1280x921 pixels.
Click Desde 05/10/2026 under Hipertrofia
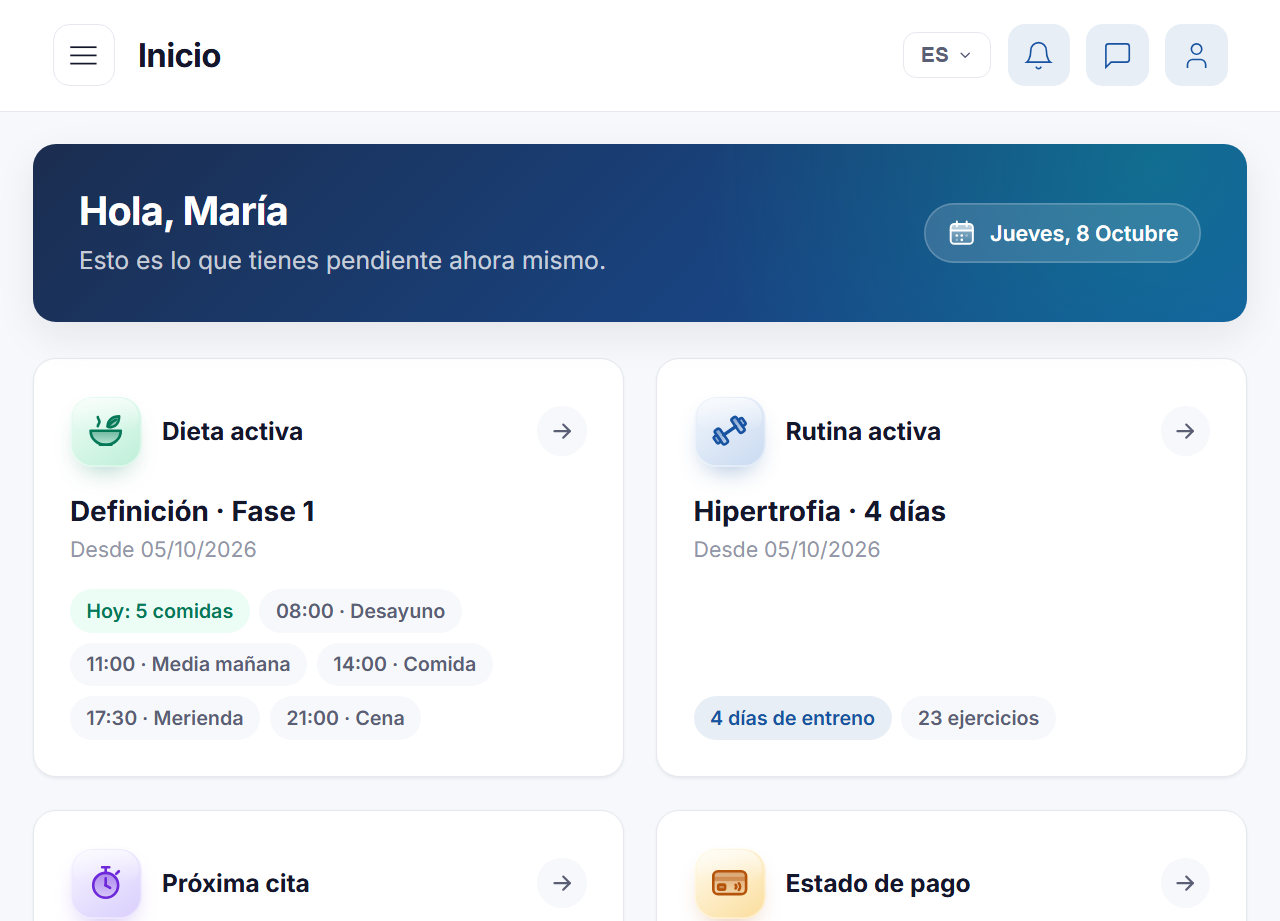click(787, 550)
